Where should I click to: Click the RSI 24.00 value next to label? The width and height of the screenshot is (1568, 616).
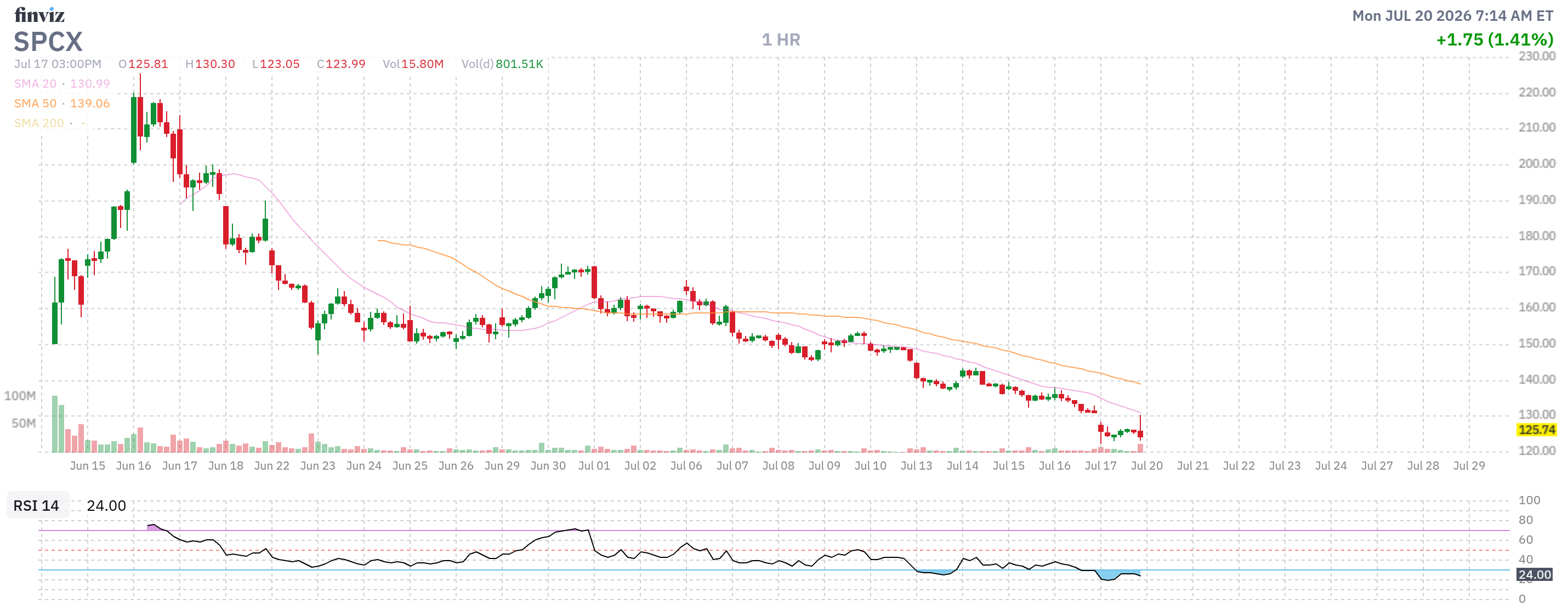point(106,506)
